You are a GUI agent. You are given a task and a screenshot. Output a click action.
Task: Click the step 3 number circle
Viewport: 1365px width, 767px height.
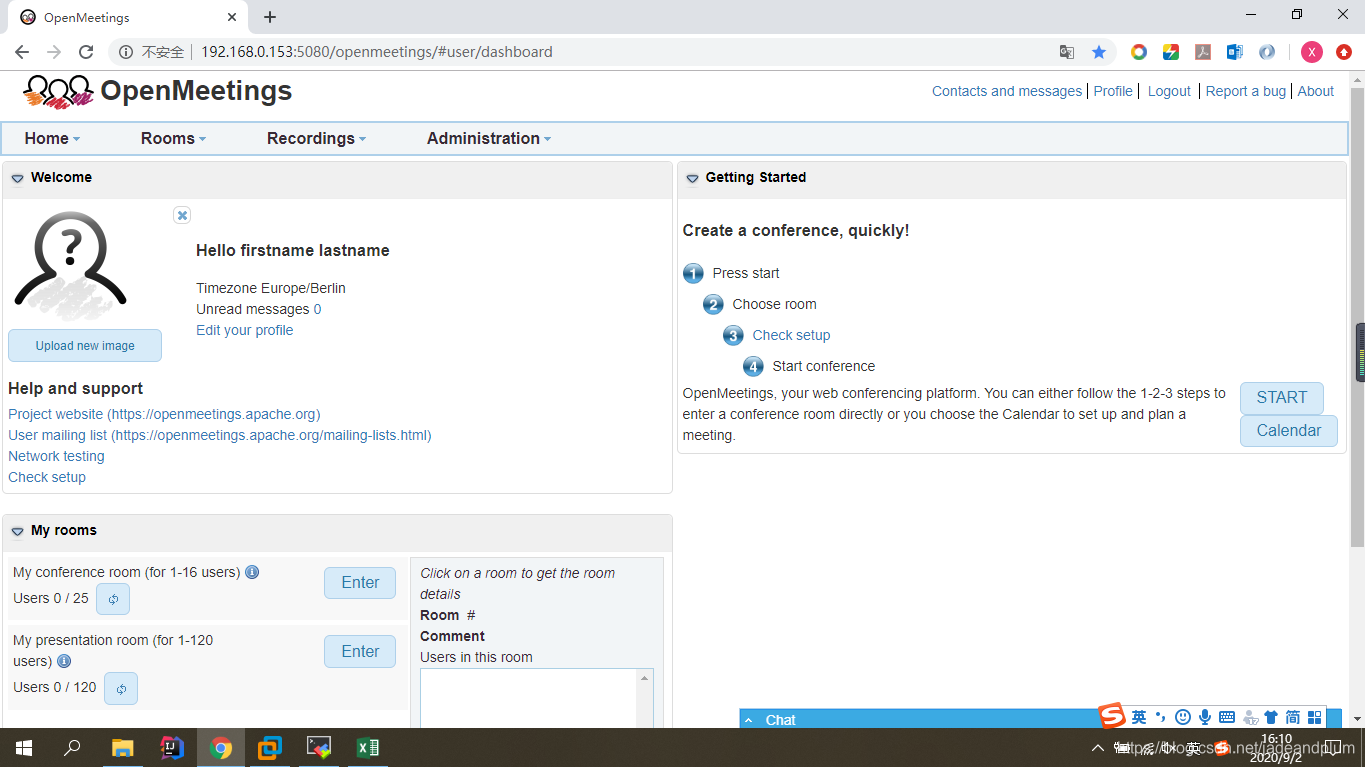tap(734, 335)
